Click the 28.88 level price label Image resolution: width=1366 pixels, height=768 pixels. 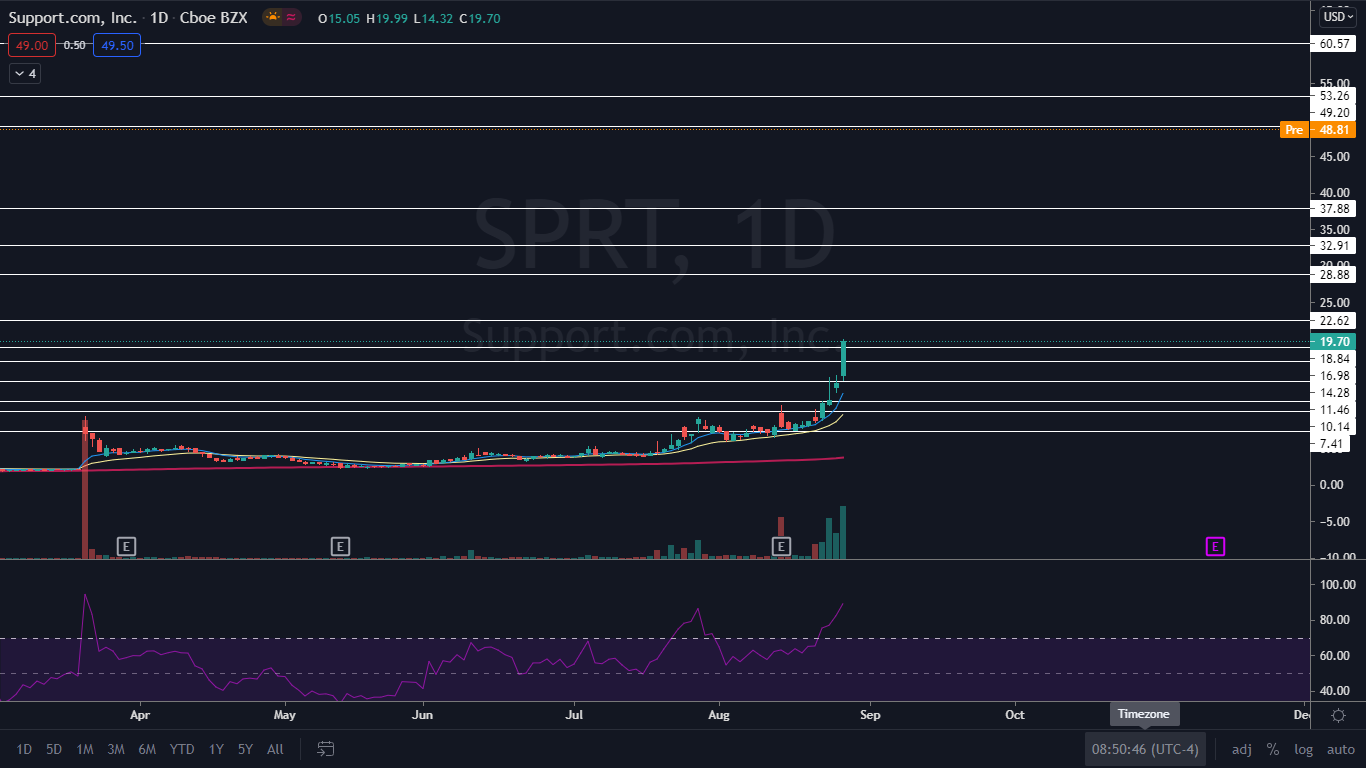click(x=1336, y=274)
